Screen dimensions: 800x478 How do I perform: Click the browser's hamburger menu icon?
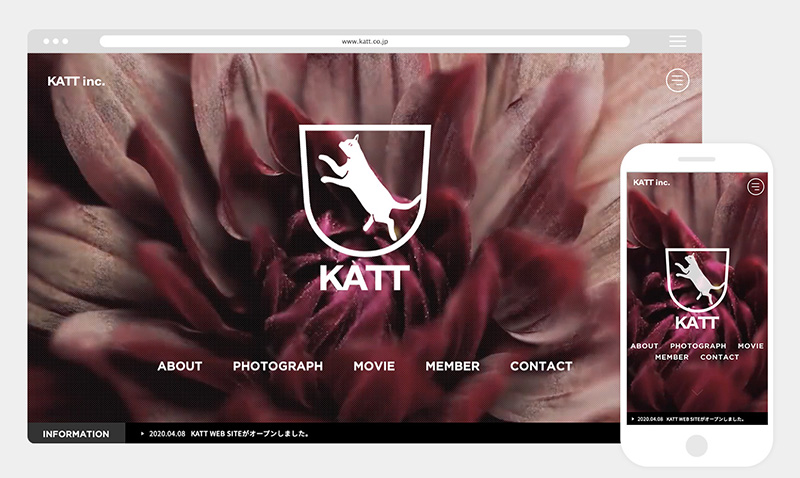[678, 41]
